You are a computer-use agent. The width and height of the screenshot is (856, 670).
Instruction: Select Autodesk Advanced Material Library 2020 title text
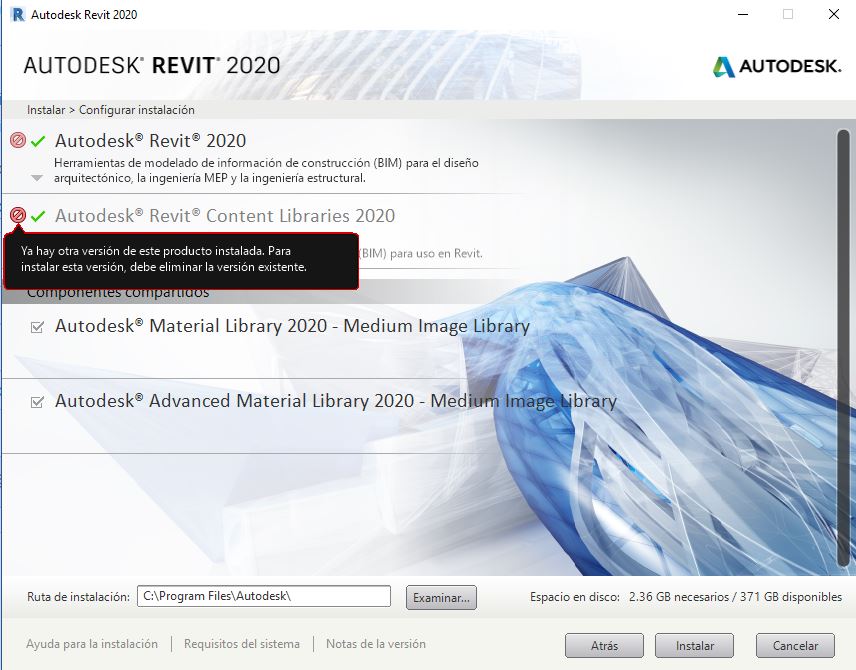336,401
